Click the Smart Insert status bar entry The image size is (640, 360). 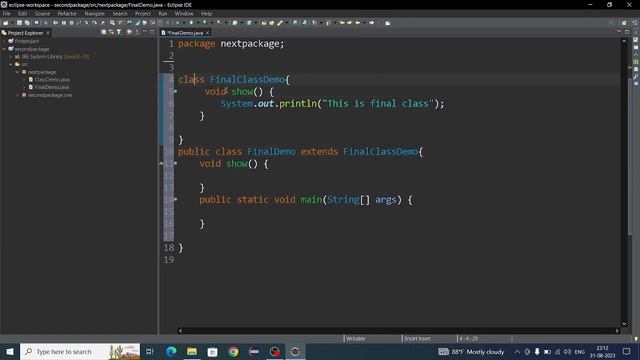coord(417,338)
